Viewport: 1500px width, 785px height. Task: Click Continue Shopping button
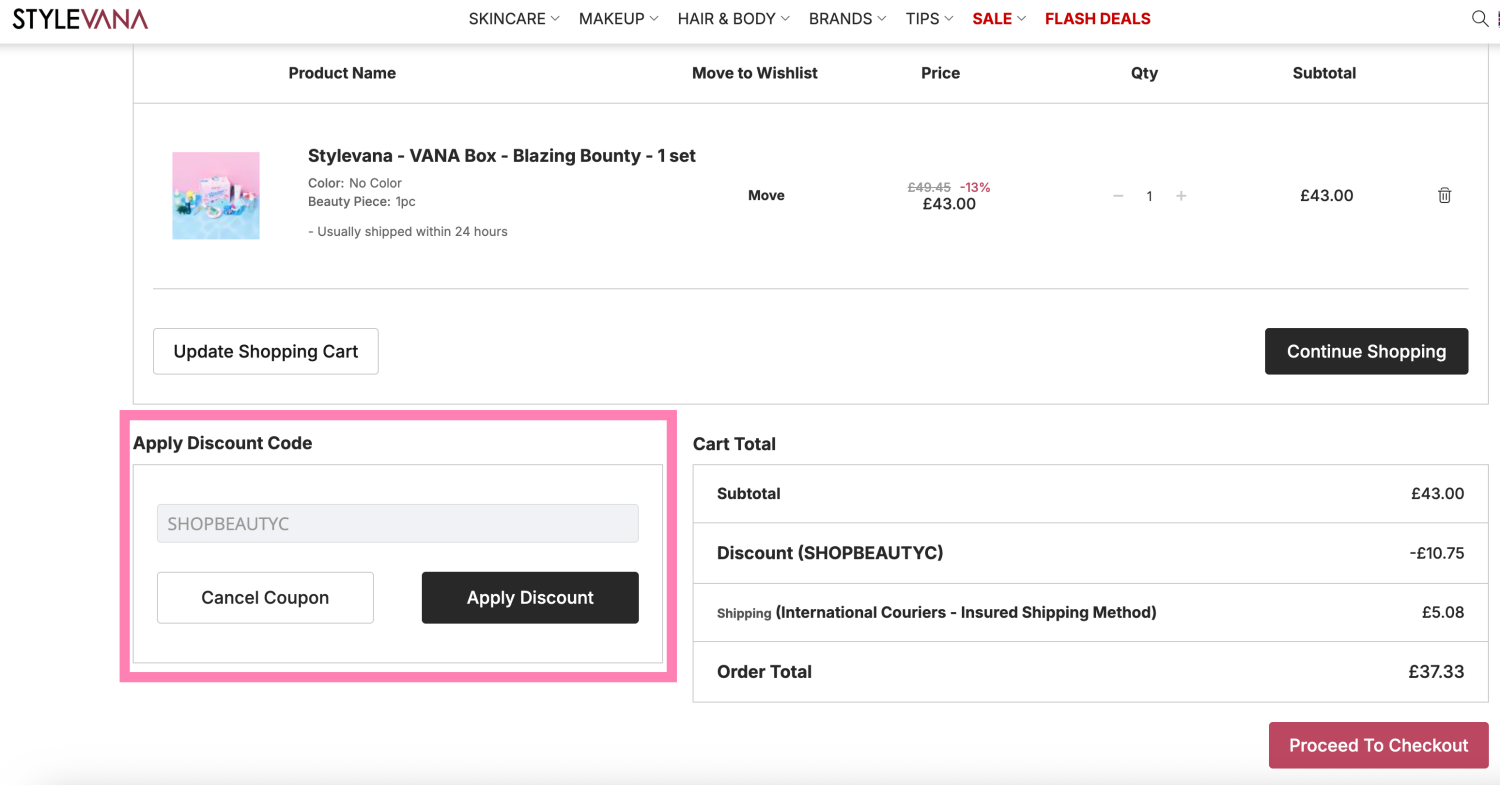coord(1367,351)
